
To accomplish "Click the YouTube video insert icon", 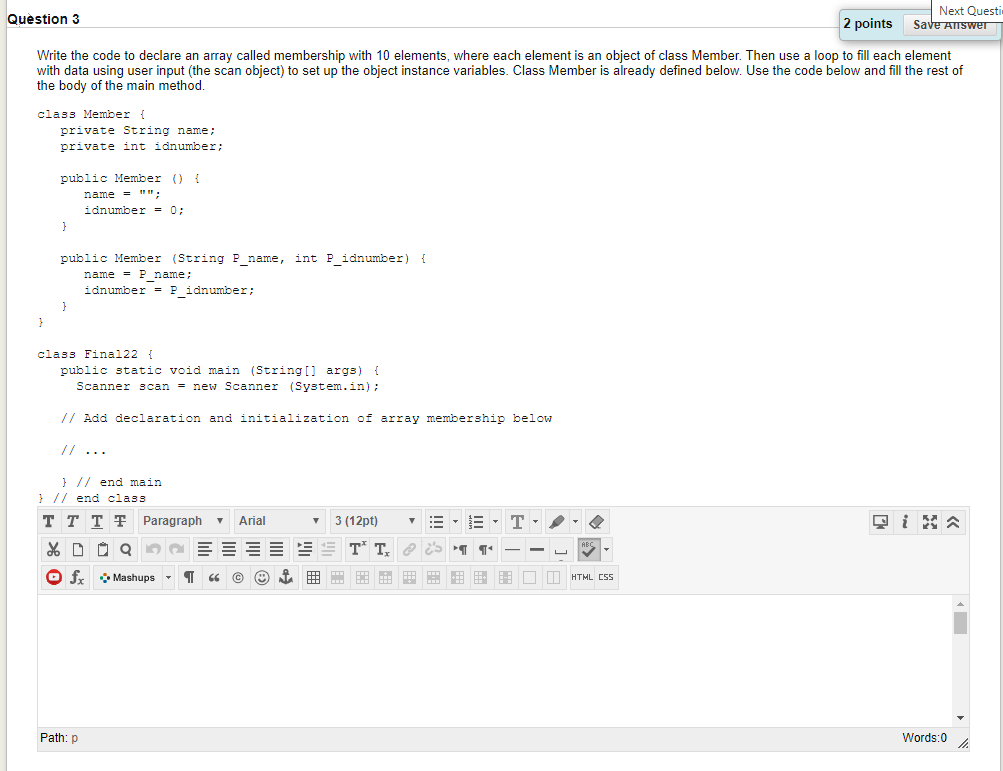I will coord(54,577).
